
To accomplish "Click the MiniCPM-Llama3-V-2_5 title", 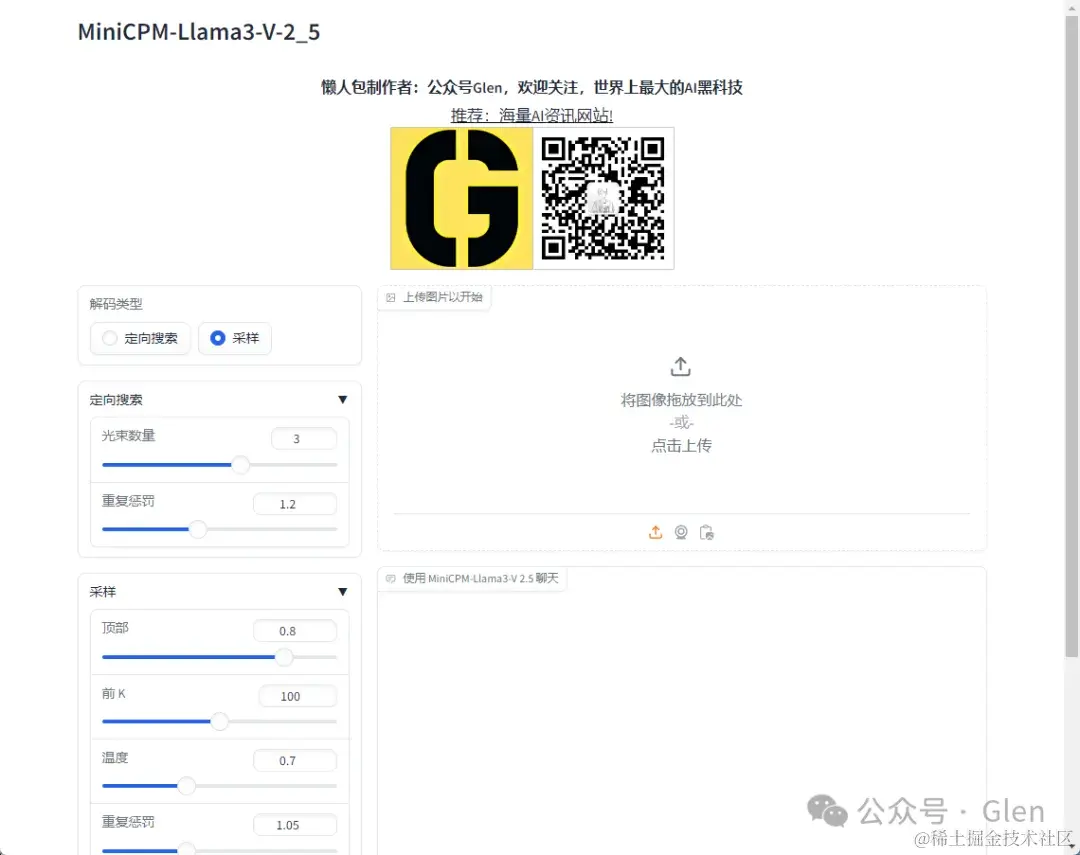I will tap(198, 32).
